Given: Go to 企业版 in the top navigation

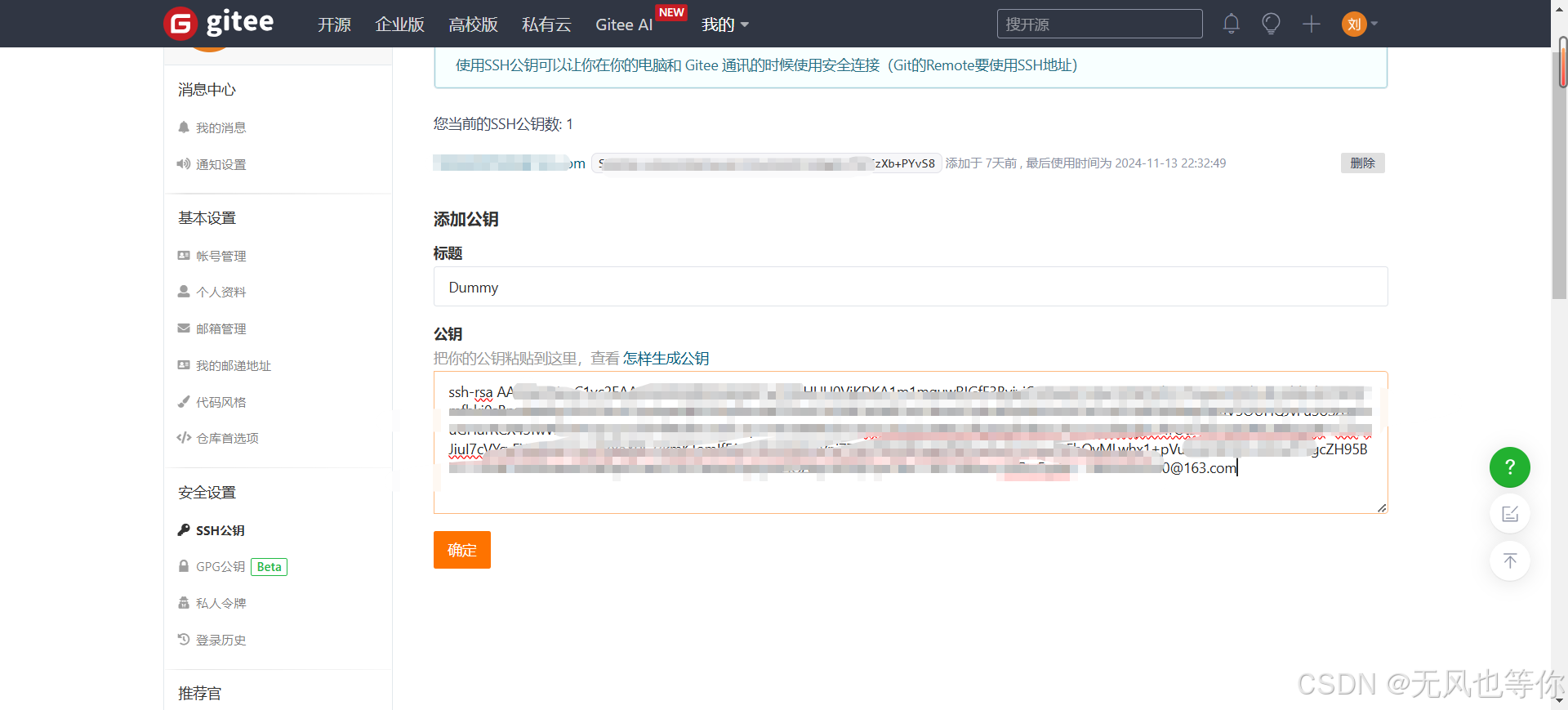Looking at the screenshot, I should (399, 25).
